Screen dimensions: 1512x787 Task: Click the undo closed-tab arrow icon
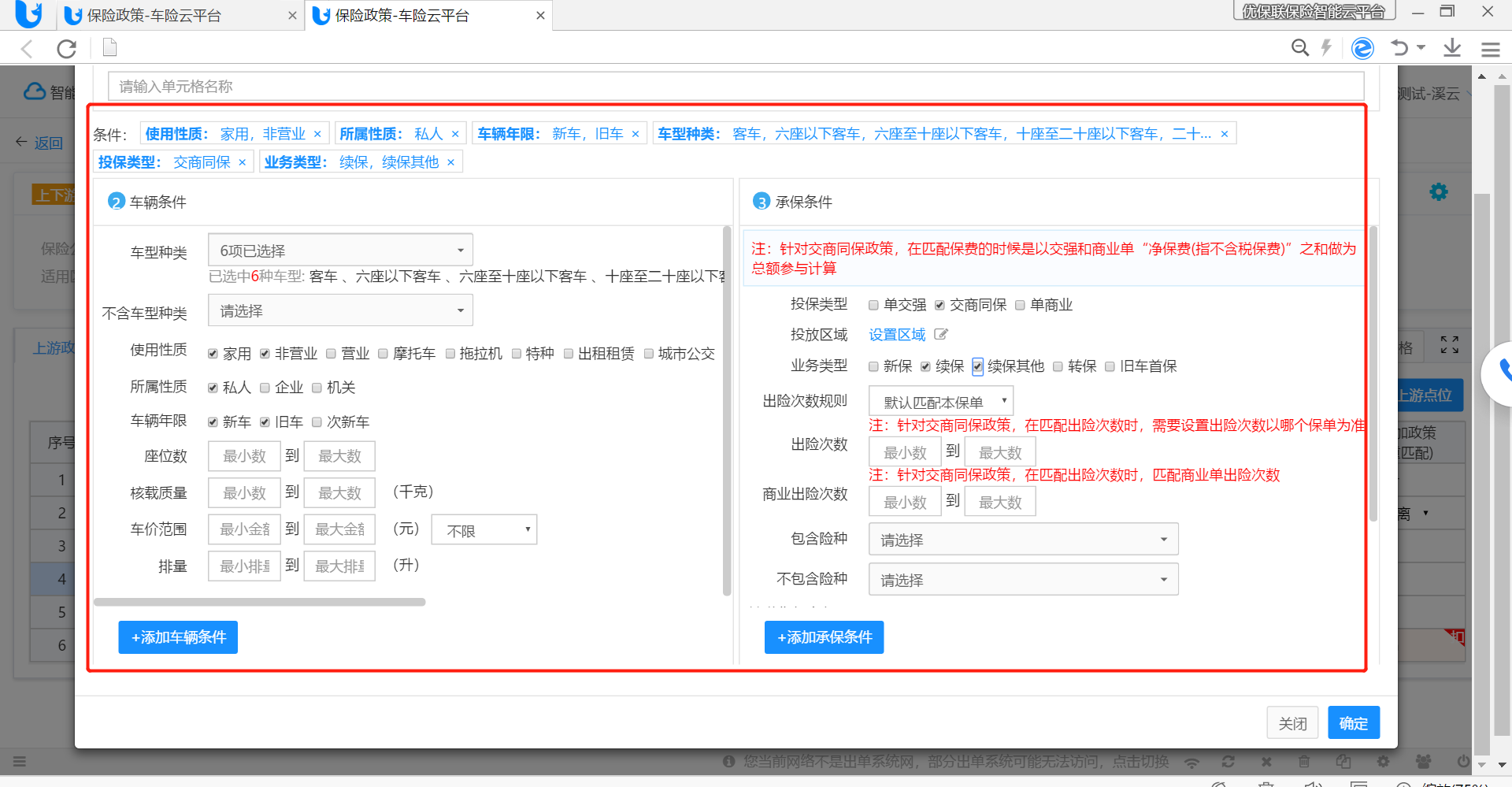pyautogui.click(x=1399, y=48)
